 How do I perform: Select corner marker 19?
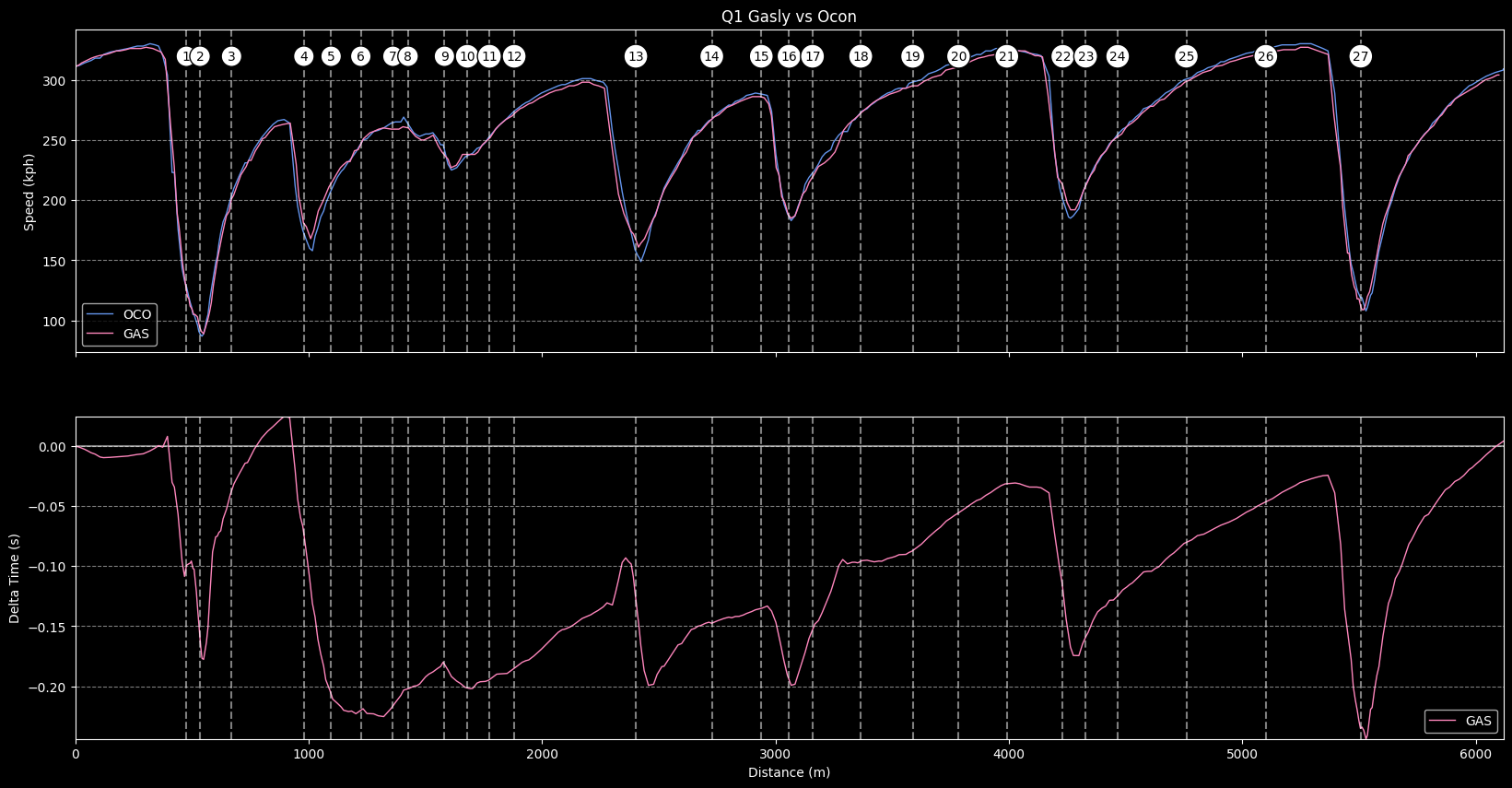pos(912,56)
